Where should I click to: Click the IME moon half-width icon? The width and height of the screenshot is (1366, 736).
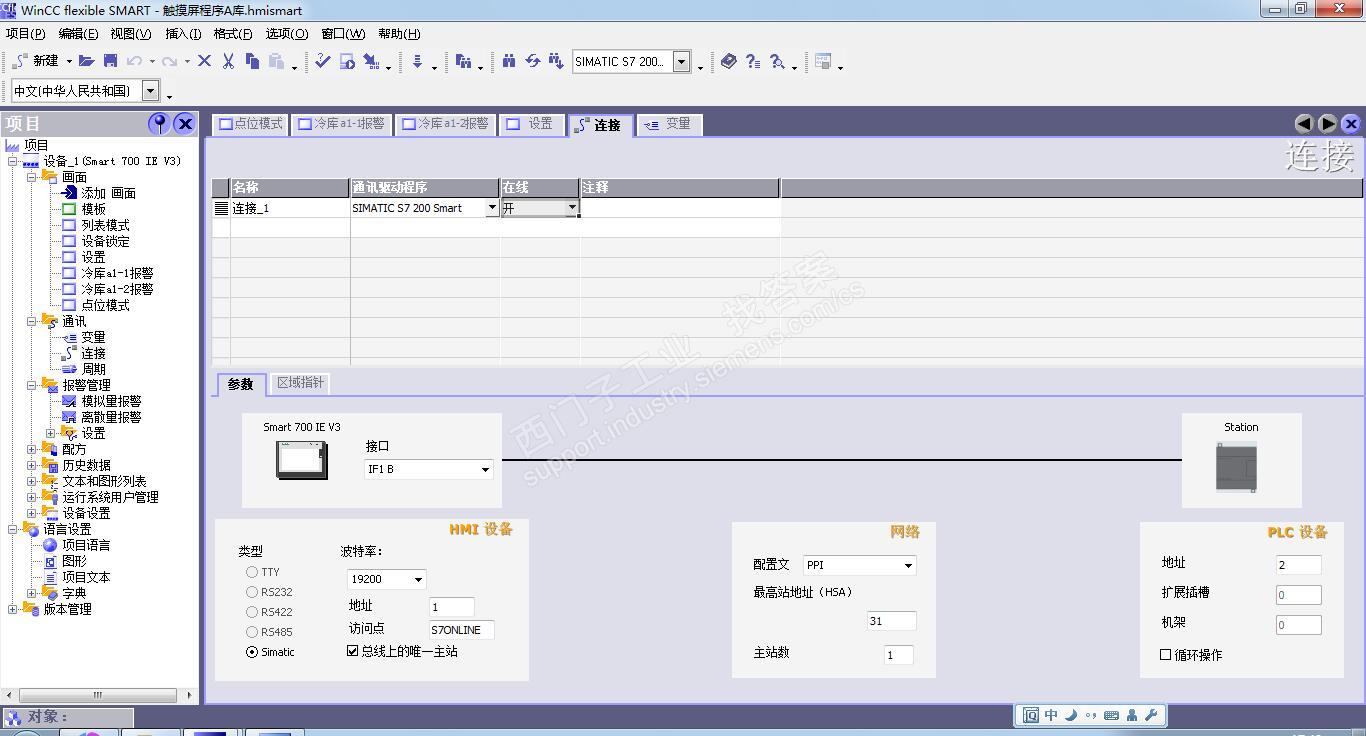pos(1071,715)
